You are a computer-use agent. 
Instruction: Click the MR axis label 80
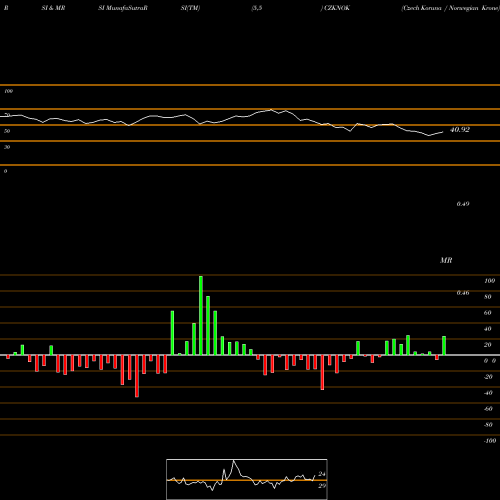(x=488, y=297)
